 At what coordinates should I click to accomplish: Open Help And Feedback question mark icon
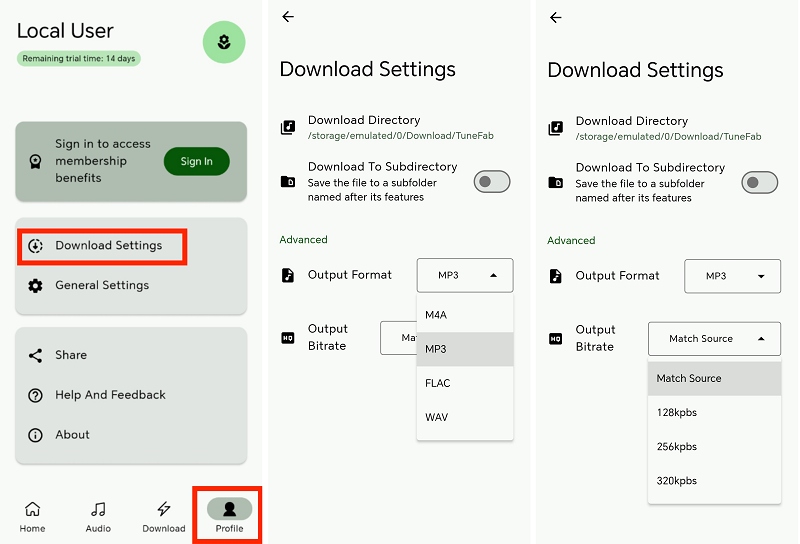pyautogui.click(x=36, y=395)
